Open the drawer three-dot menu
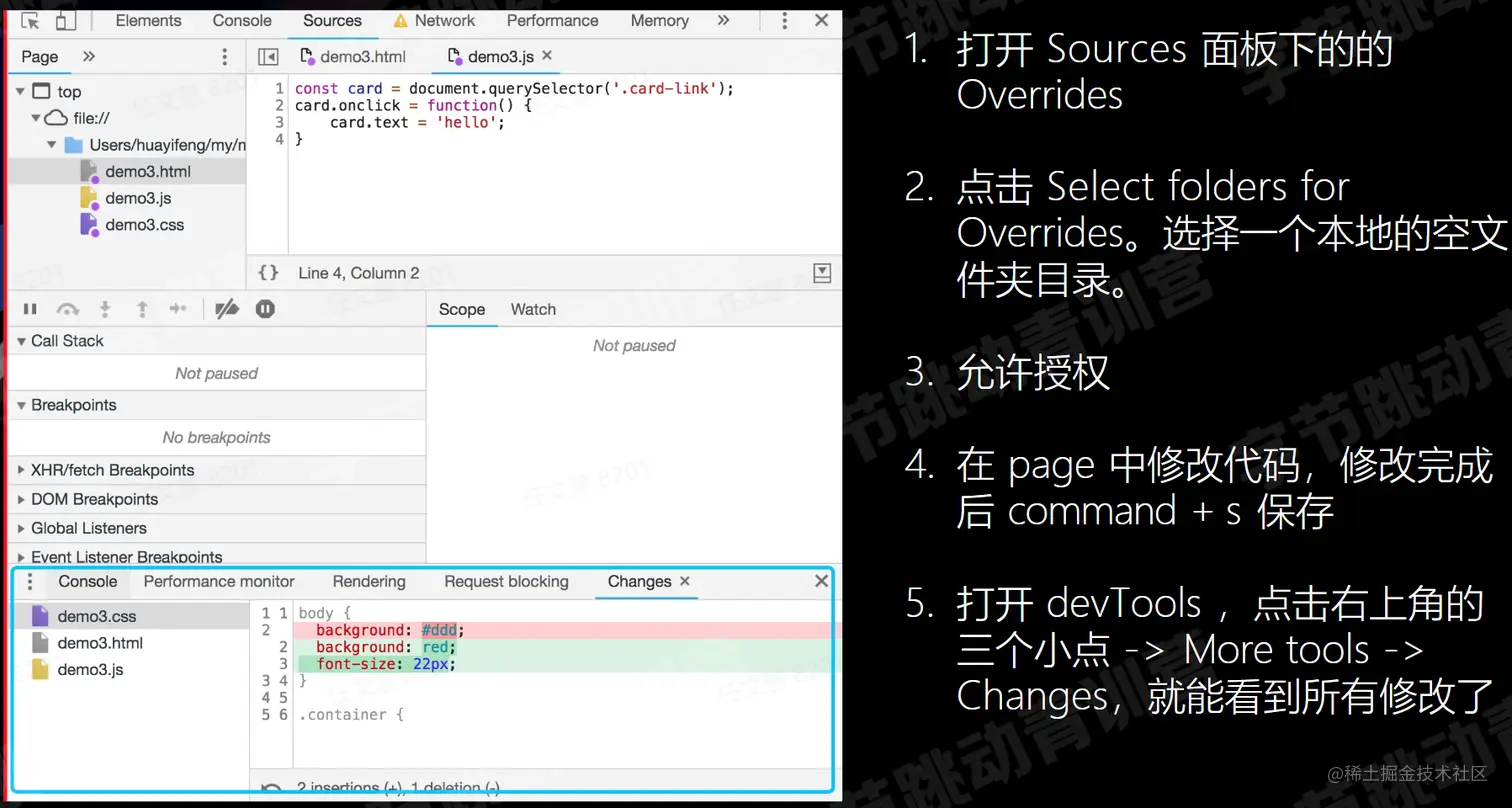This screenshot has width=1512, height=808. pos(30,582)
